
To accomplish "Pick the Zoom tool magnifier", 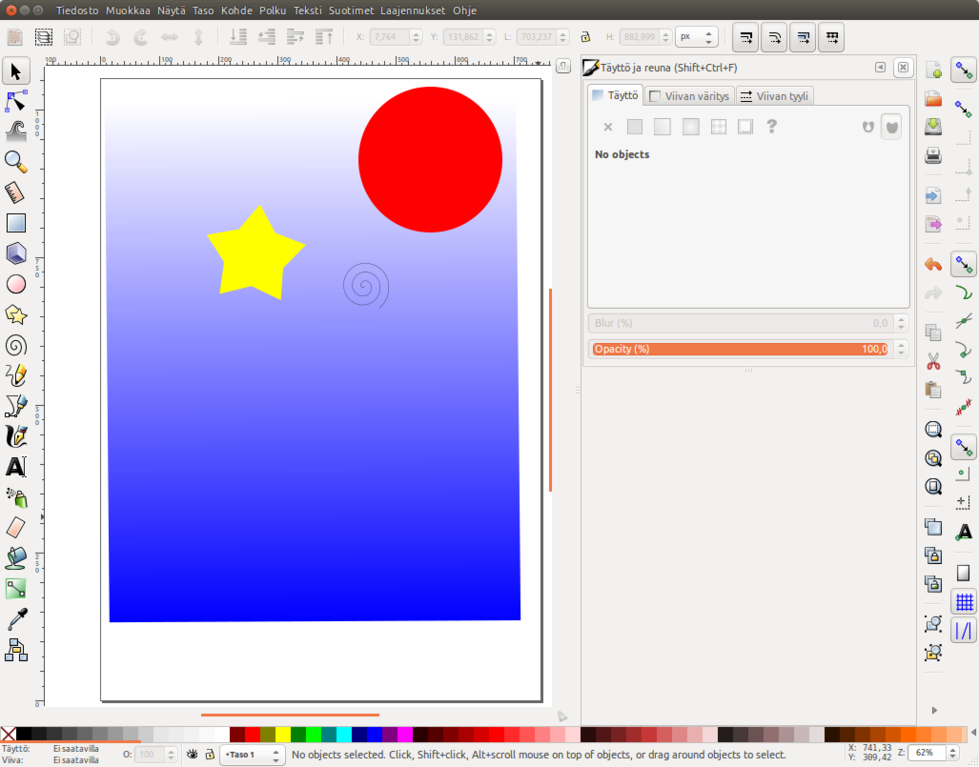I will click(16, 162).
